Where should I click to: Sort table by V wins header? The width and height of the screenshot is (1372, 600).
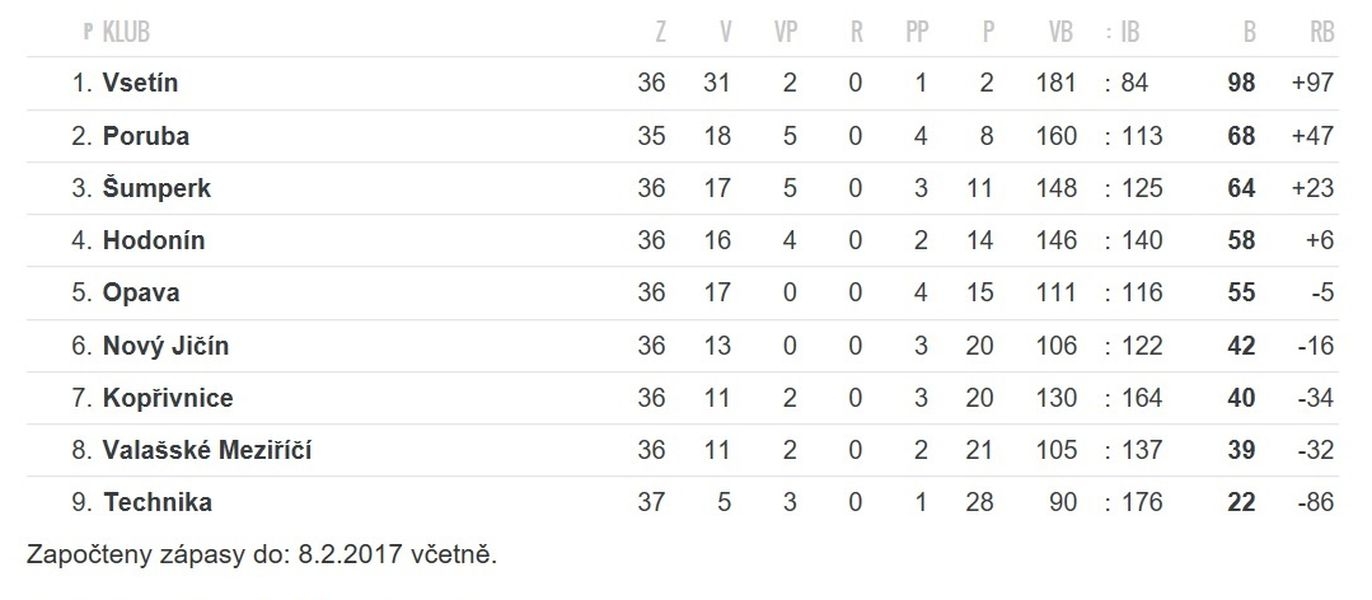click(725, 33)
